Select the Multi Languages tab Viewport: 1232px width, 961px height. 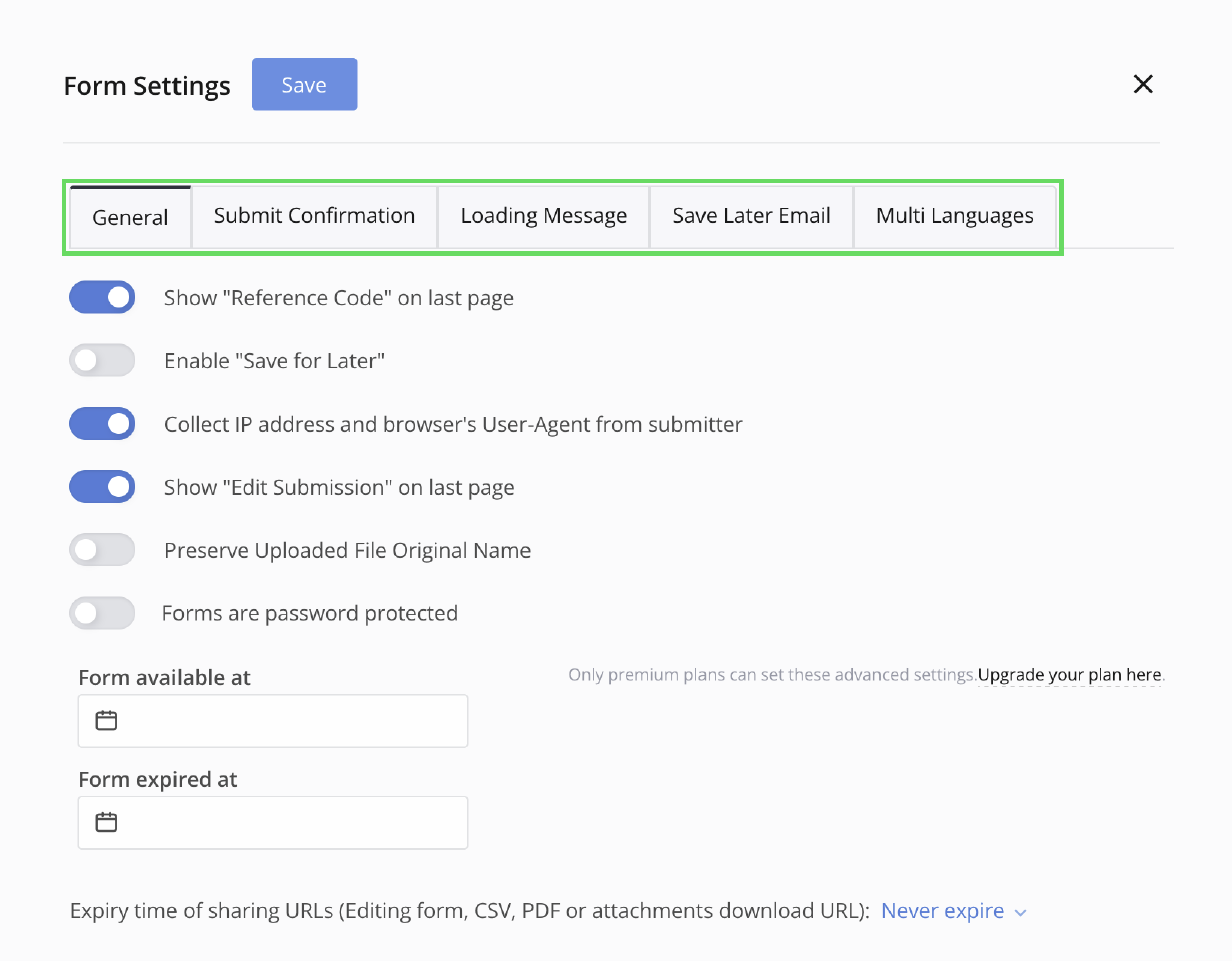955,216
